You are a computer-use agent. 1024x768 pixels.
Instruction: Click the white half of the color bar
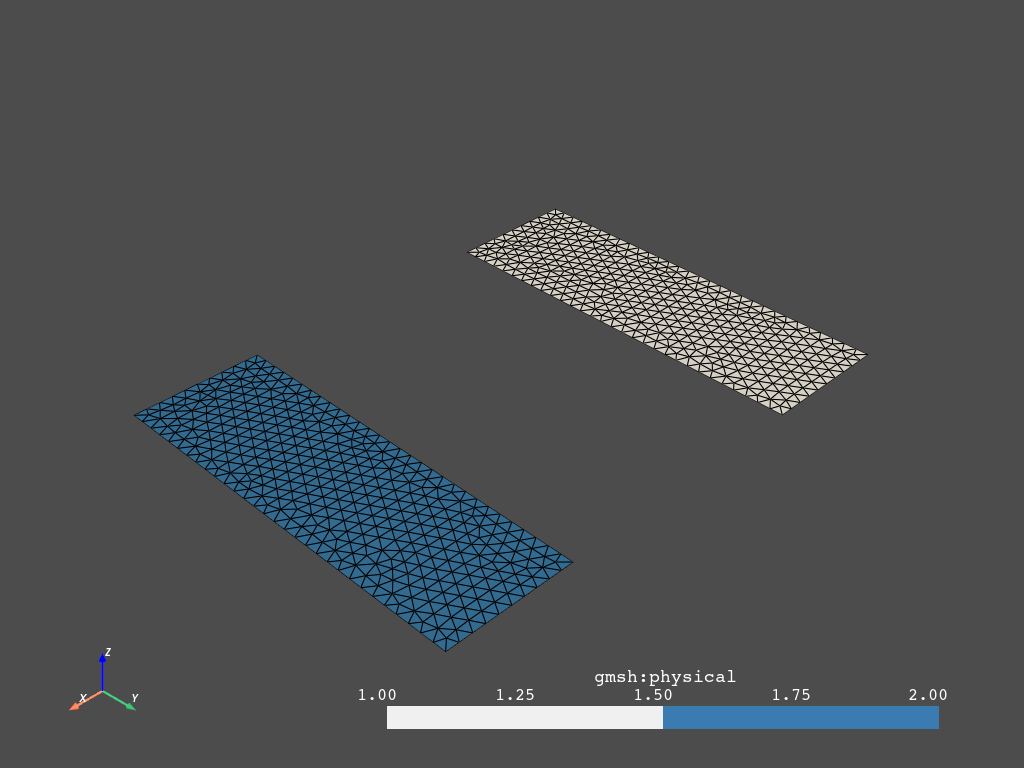pos(524,717)
